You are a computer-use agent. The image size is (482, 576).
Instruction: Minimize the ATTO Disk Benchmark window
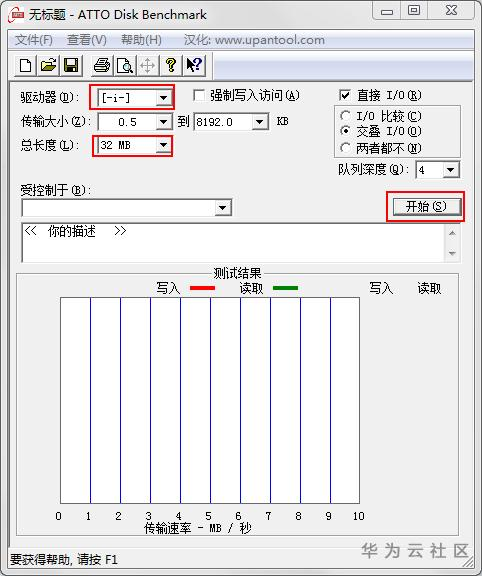[387, 12]
